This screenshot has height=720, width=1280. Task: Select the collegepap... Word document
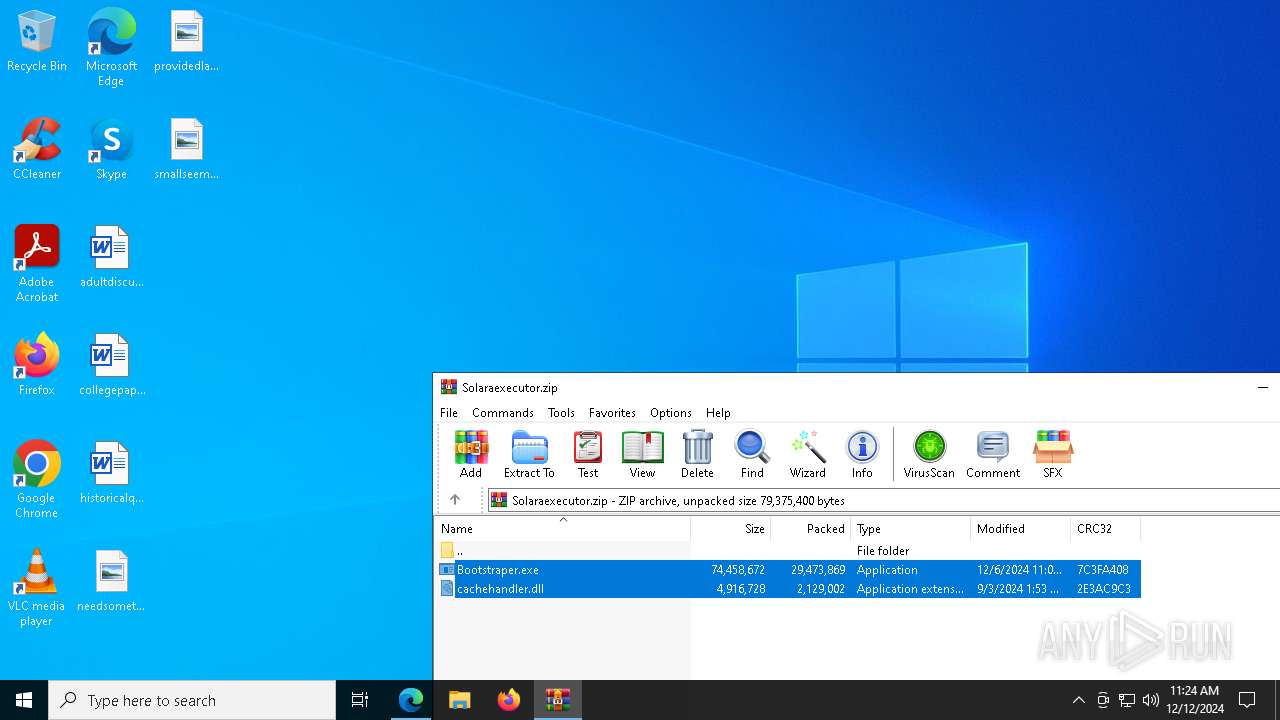pos(111,366)
